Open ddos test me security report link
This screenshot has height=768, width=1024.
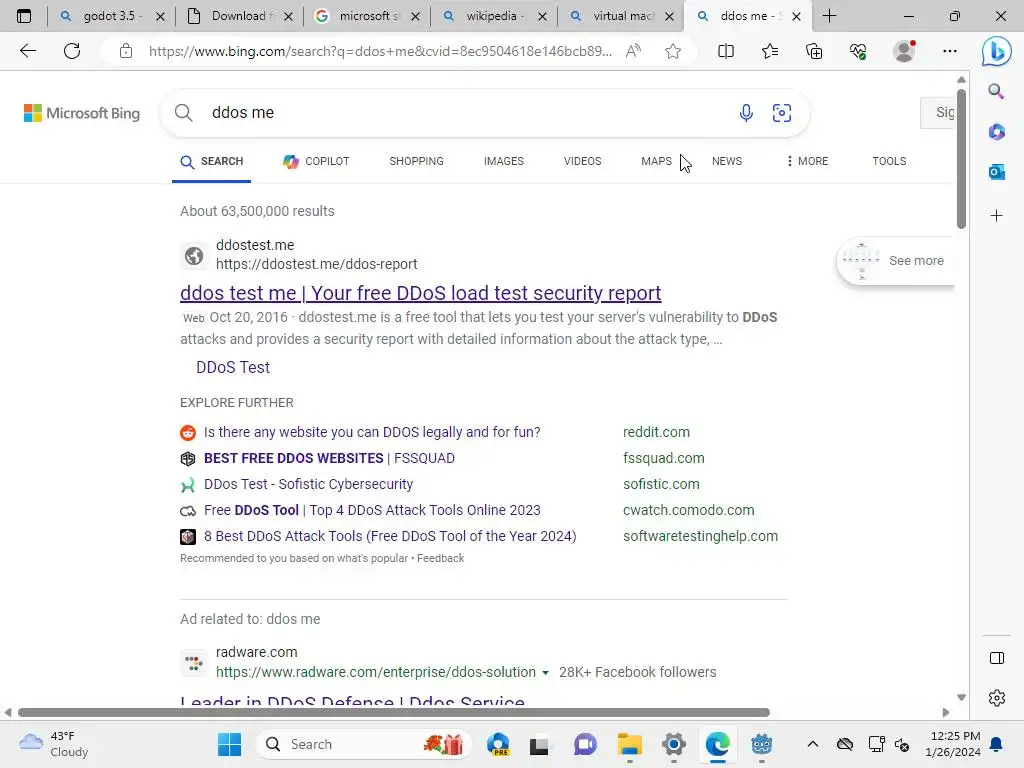tap(421, 293)
